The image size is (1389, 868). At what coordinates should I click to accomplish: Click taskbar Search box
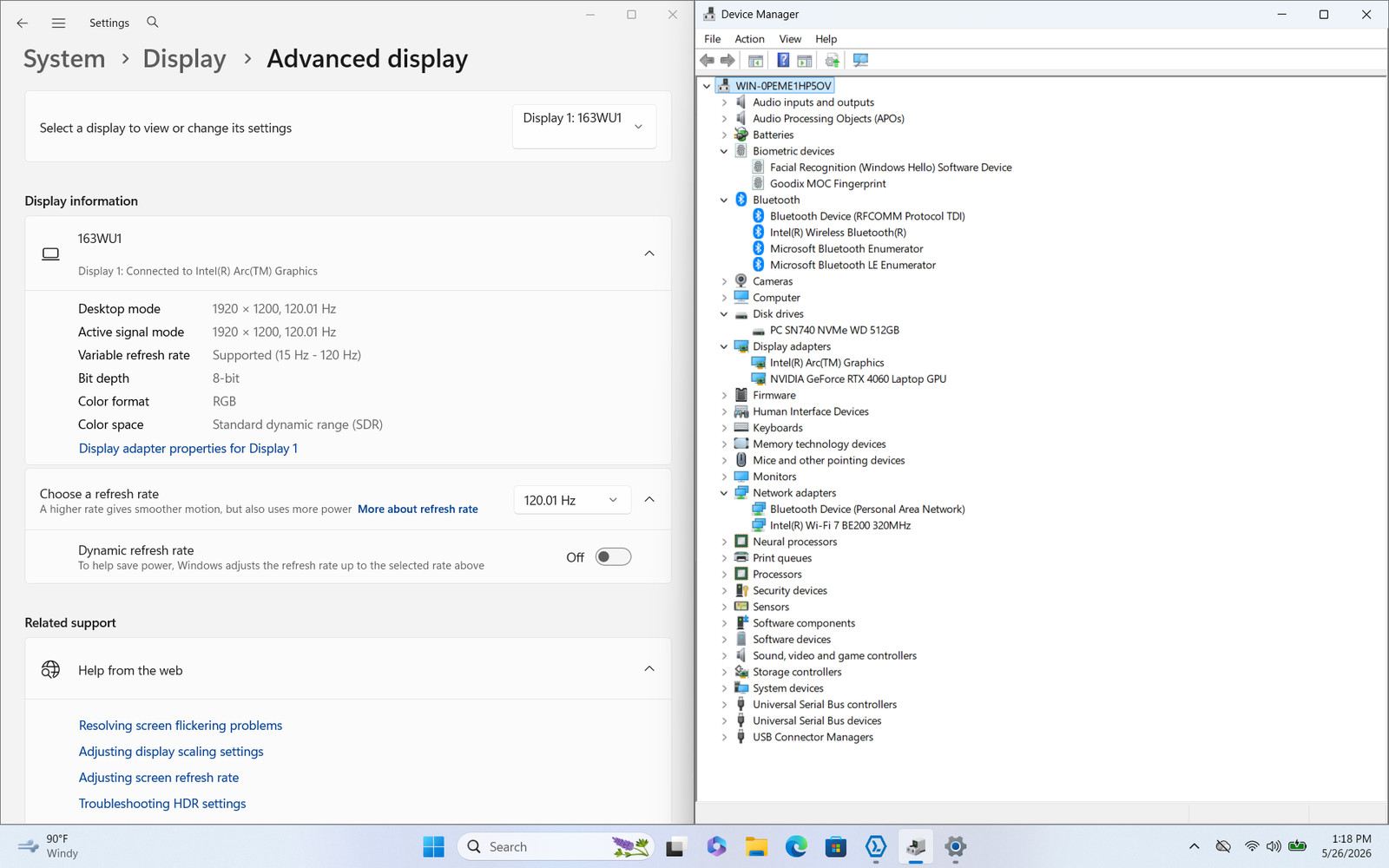point(555,846)
